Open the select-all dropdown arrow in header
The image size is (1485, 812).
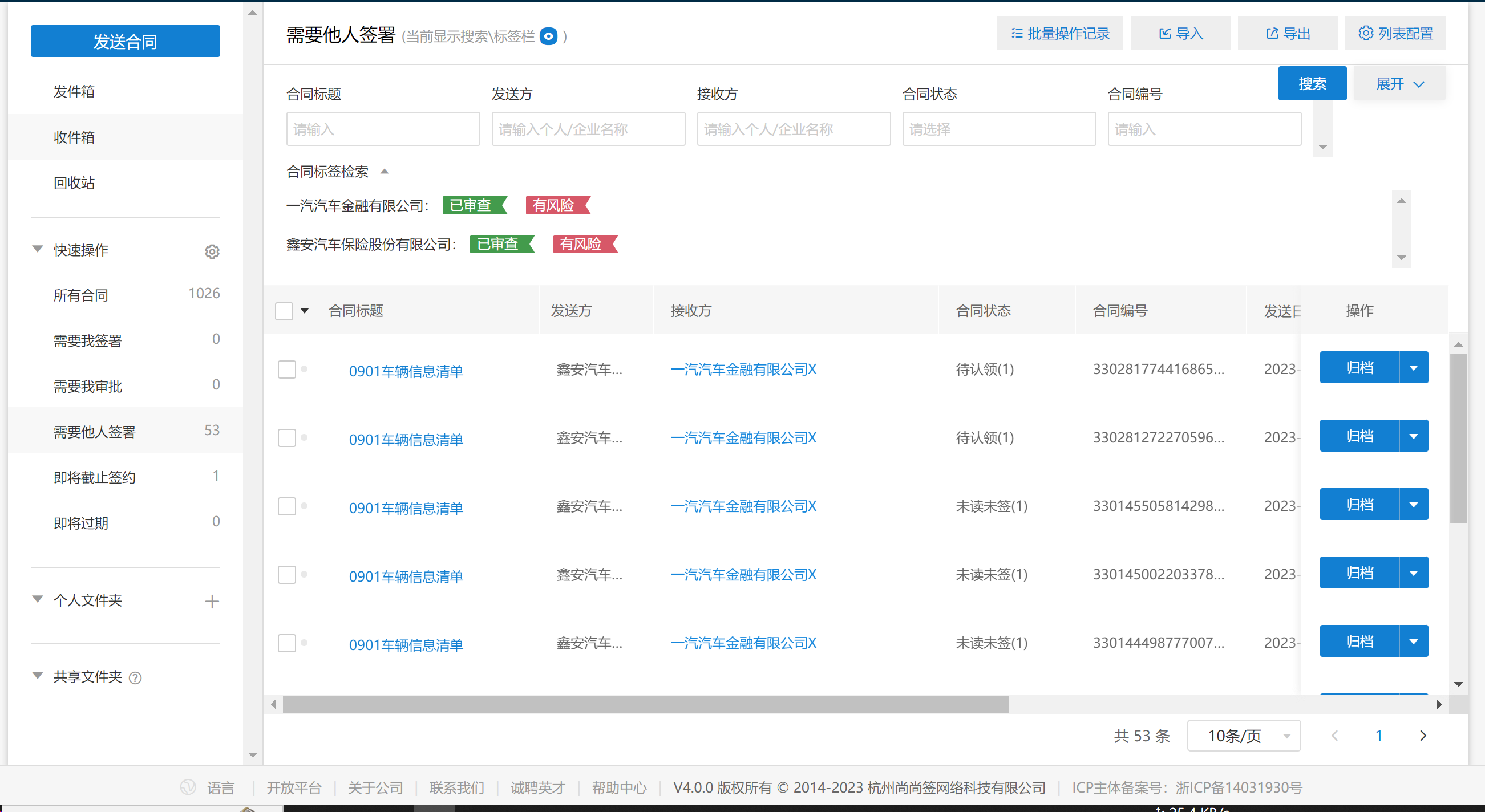305,311
